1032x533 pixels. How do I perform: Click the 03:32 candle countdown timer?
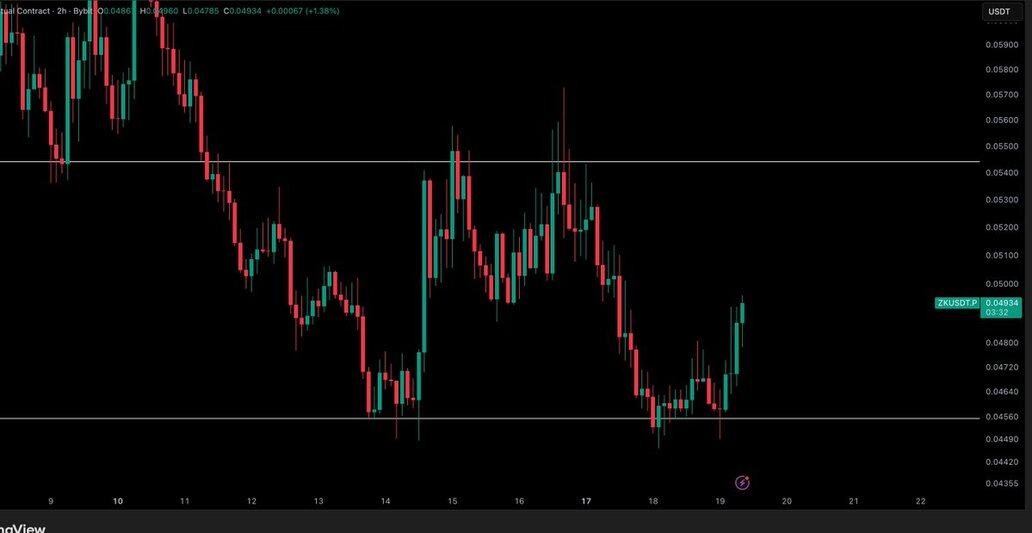(996, 313)
